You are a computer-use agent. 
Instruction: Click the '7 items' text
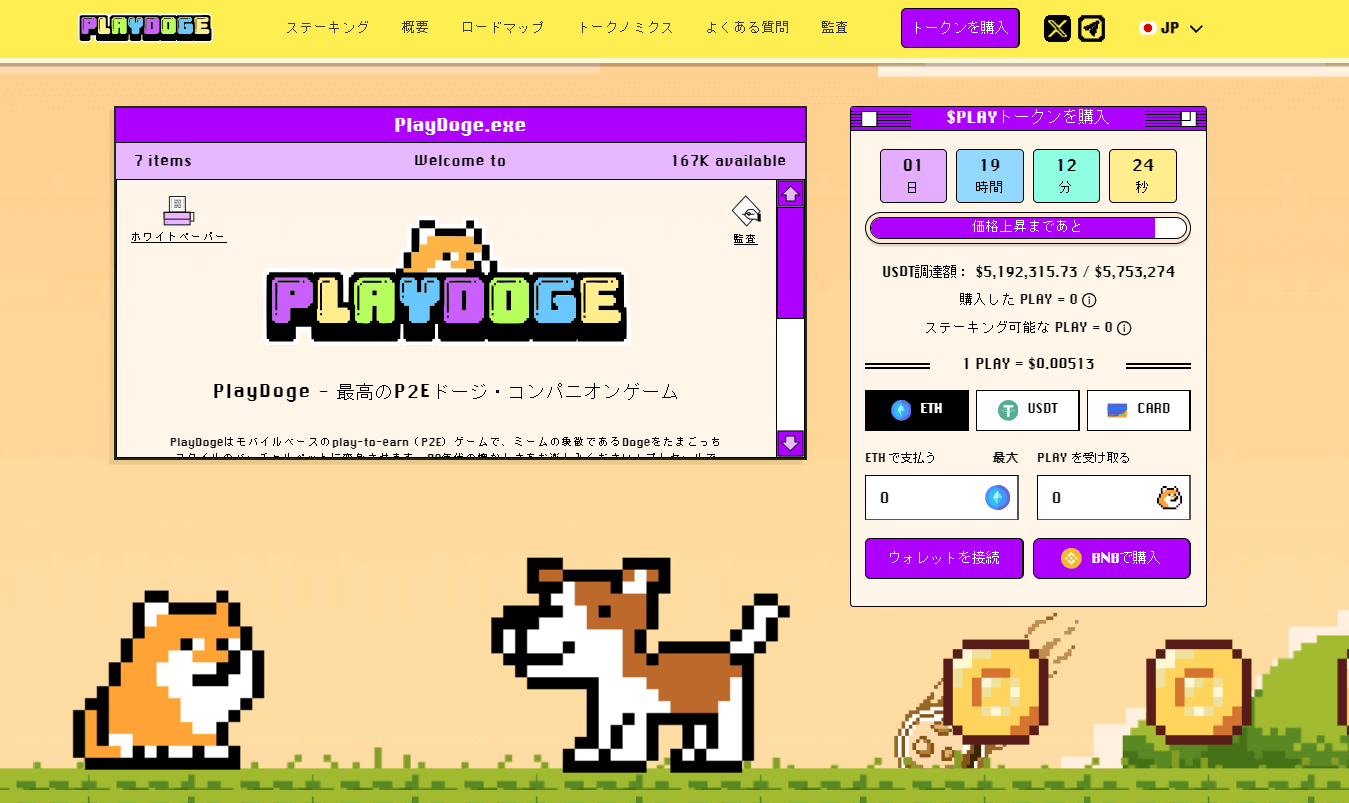click(x=163, y=161)
